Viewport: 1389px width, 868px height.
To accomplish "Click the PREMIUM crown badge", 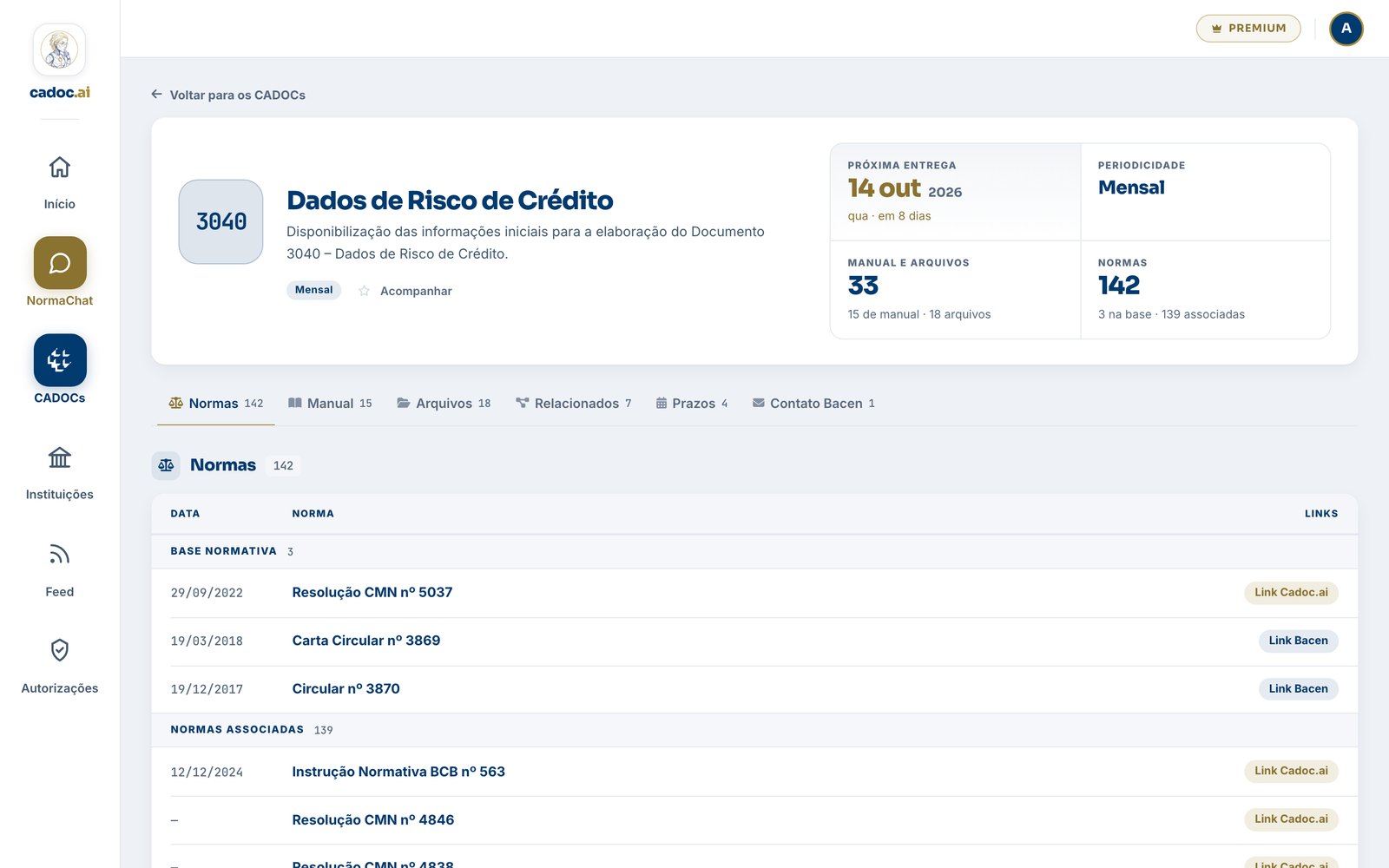I will click(1248, 29).
